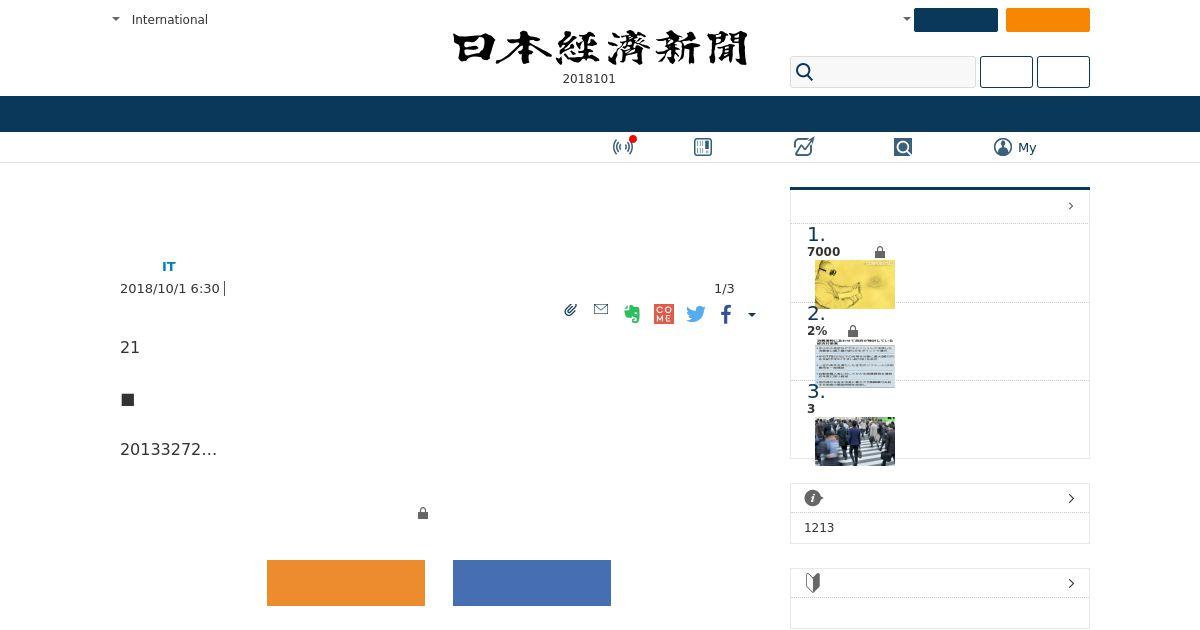1200x630 pixels.
Task: Open ranking item 3 headline
Action: 811,409
